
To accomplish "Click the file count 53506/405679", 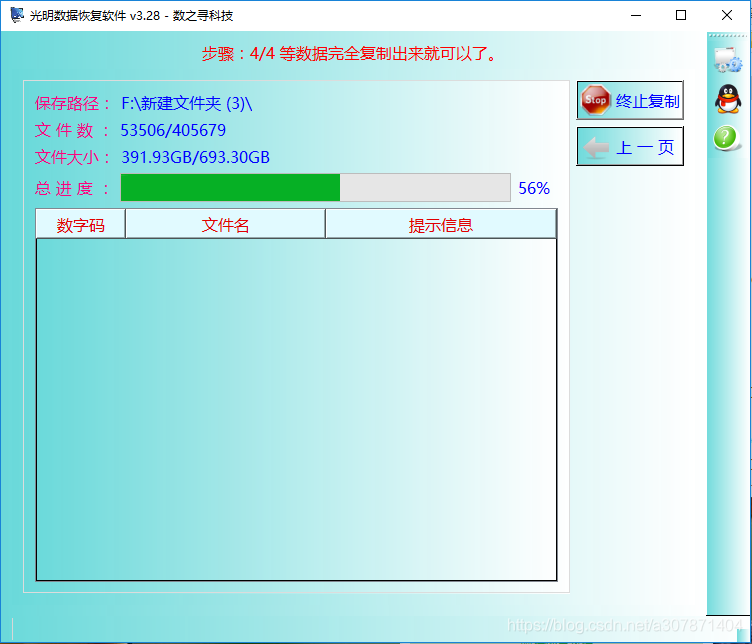I will coord(173,130).
